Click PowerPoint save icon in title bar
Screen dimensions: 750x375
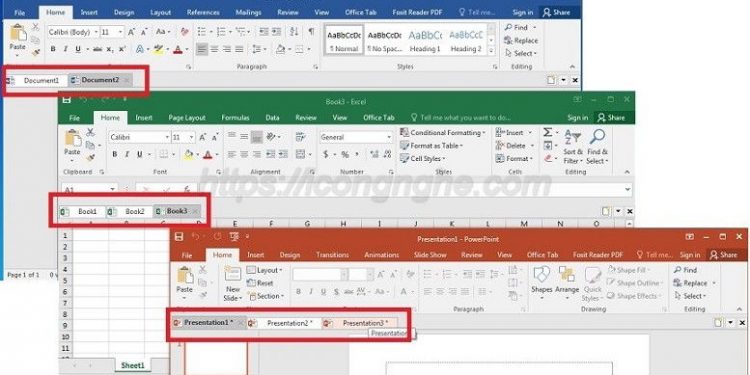click(179, 237)
